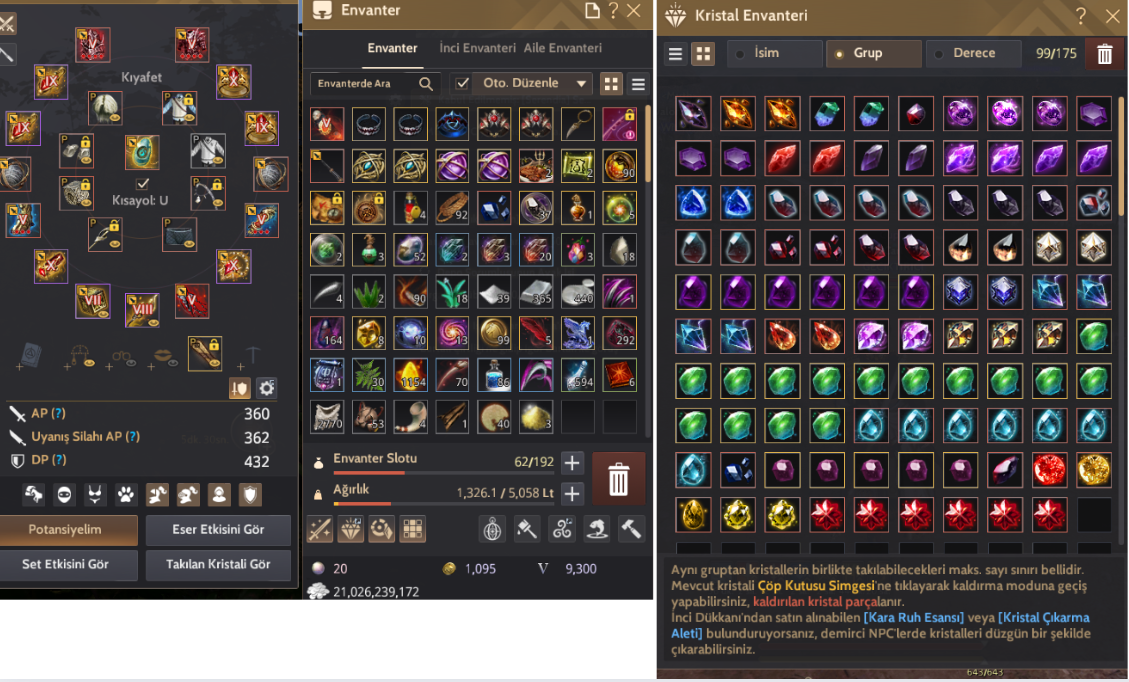Expand Ağırlık limit with plus button

click(572, 493)
